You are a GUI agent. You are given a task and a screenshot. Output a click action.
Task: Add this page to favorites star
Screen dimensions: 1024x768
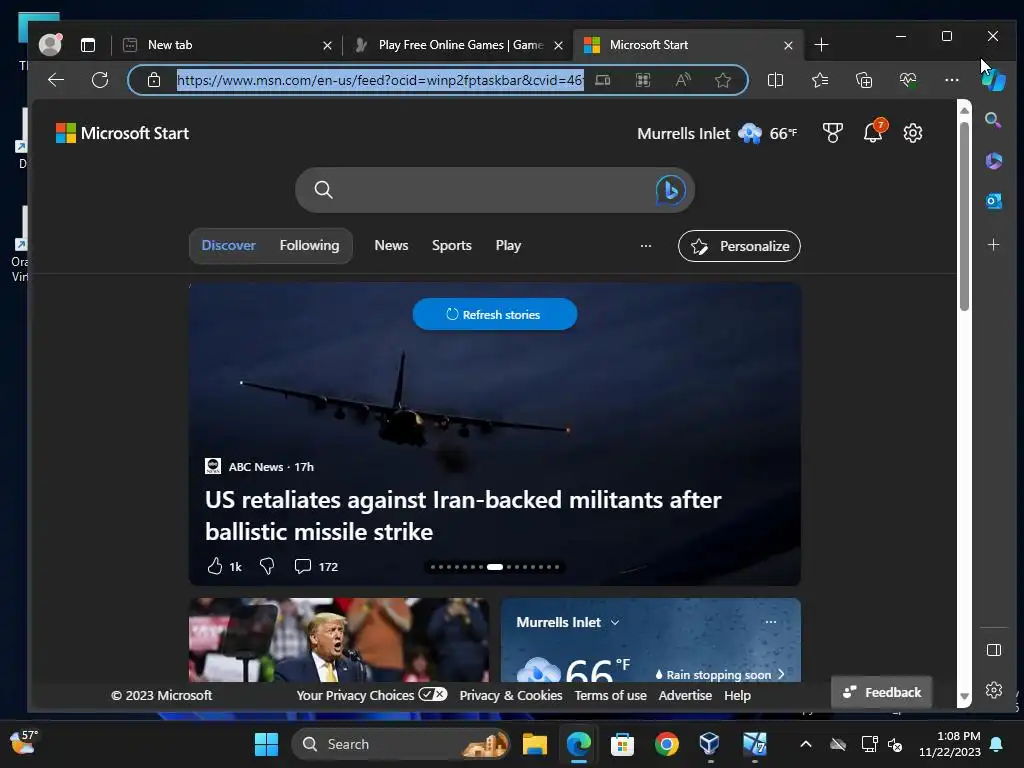coord(722,80)
